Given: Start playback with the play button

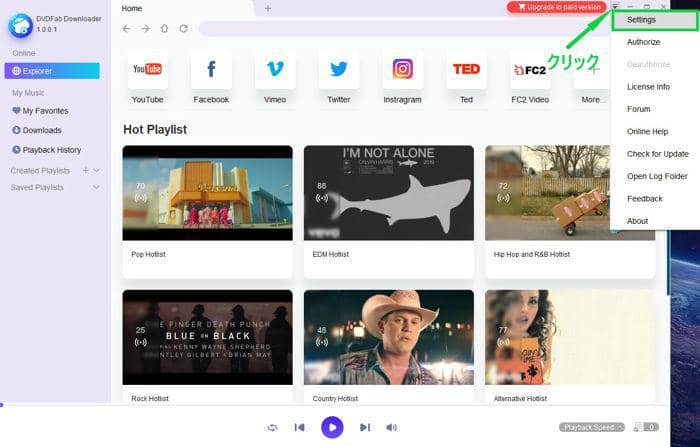Looking at the screenshot, I should 332,427.
